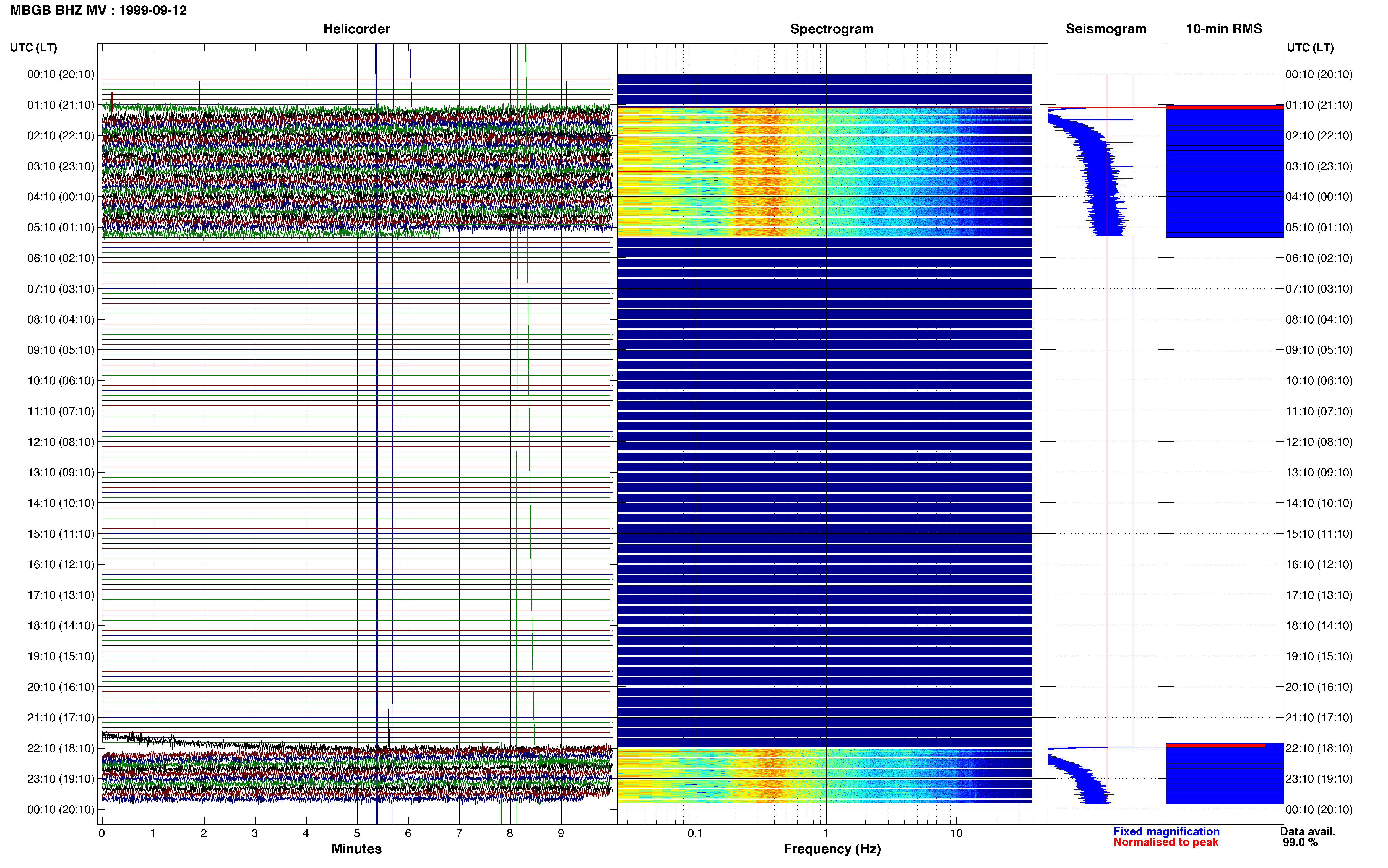The image size is (1388, 868).
Task: Click the 99.0 % availability value
Action: click(1300, 842)
